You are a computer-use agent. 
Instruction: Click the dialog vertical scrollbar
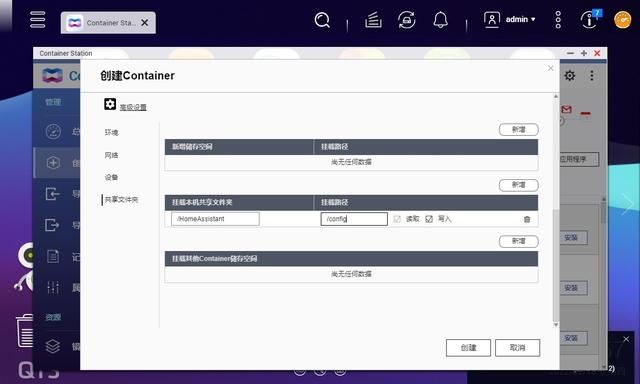tap(556, 265)
